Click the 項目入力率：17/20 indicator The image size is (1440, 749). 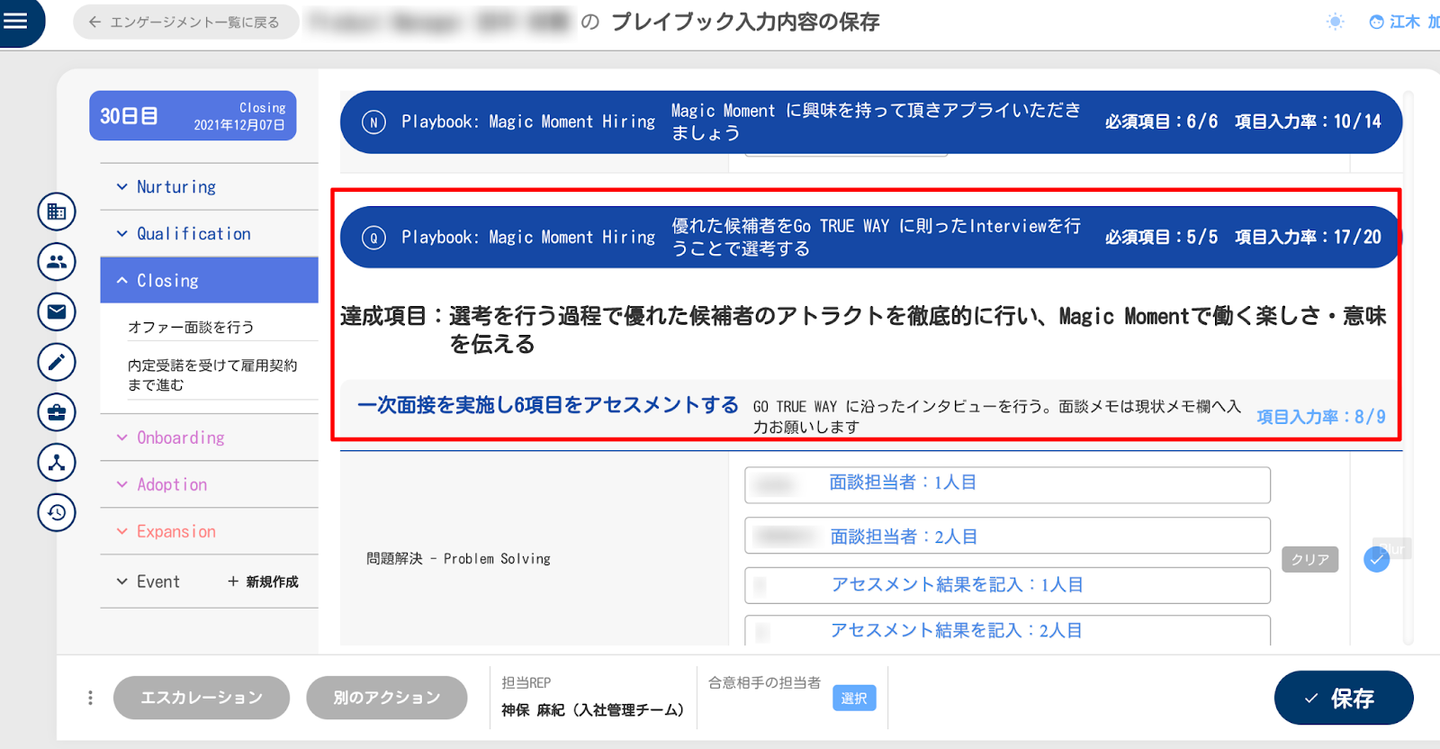click(1308, 238)
